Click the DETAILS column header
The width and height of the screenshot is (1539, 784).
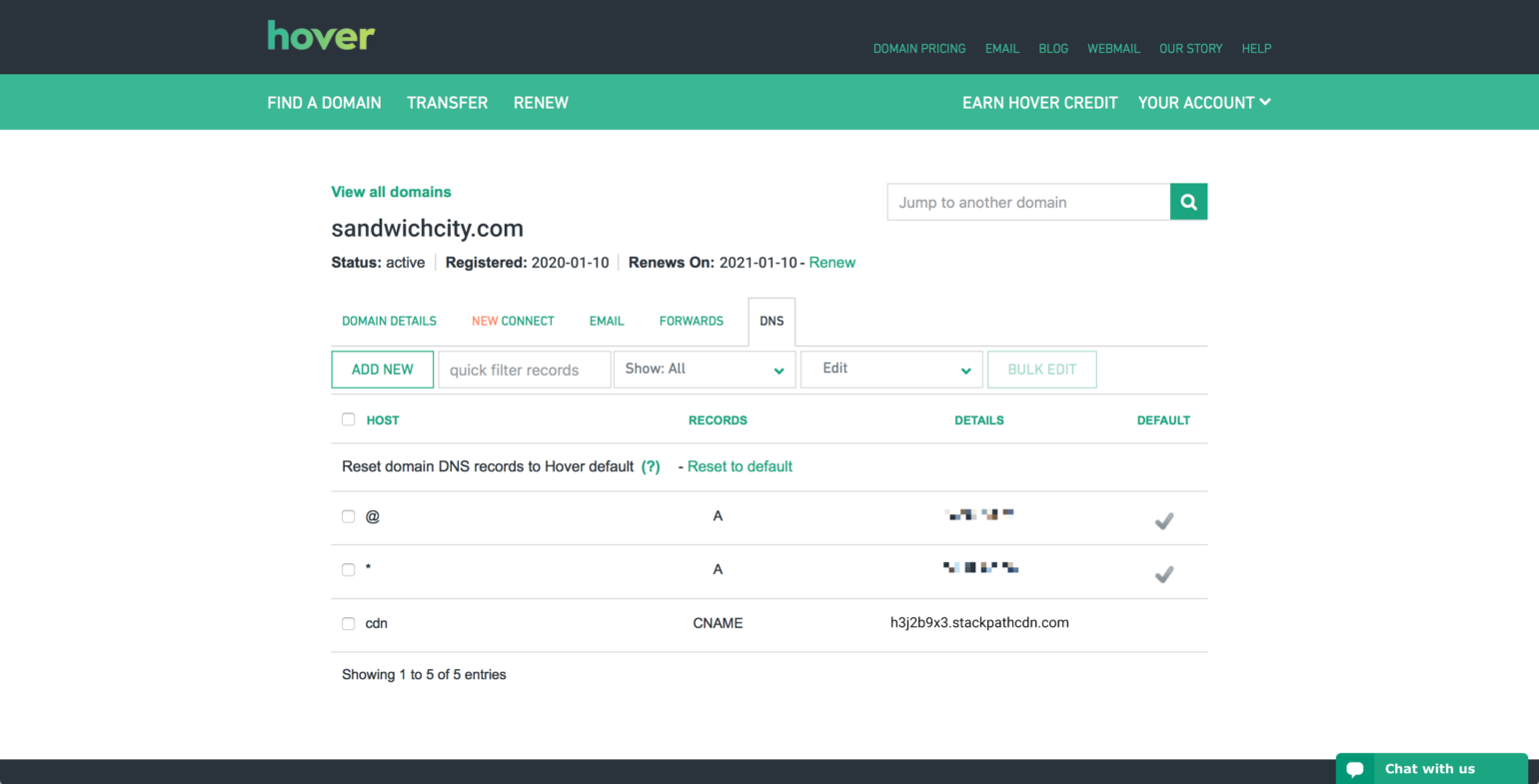click(x=978, y=420)
